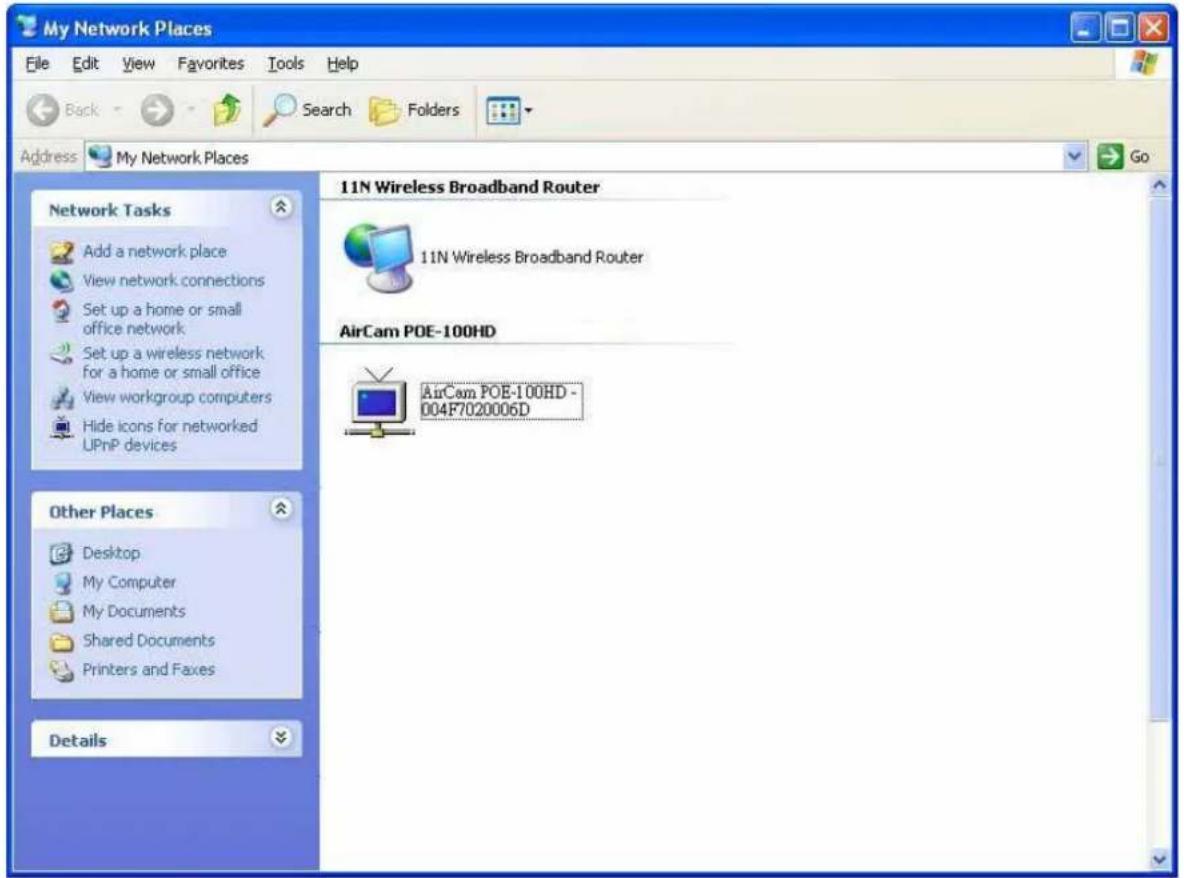Click Set up a wireless network link

(173, 362)
